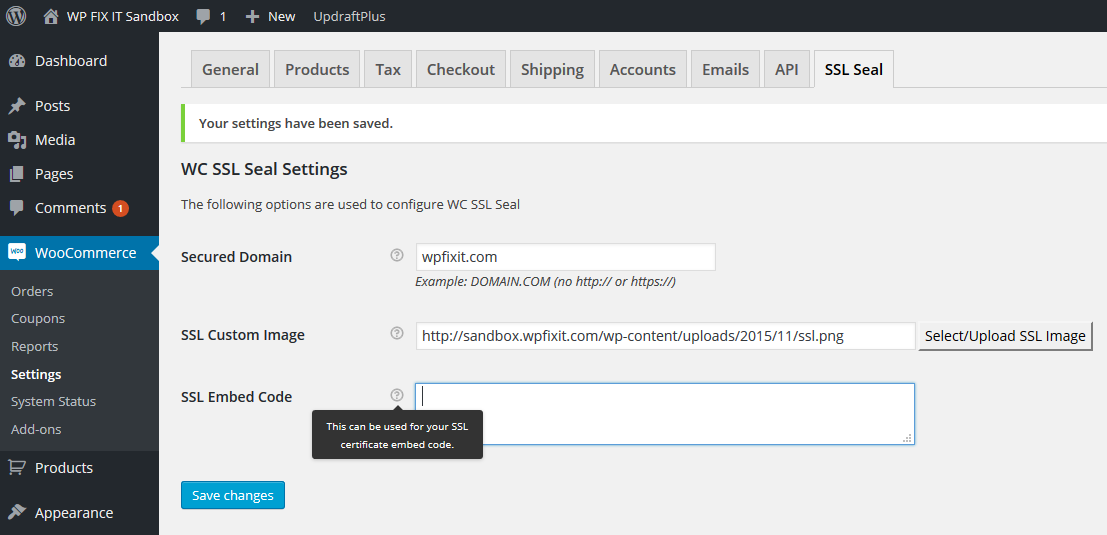Click the SSL Embed Code help icon

coord(397,395)
